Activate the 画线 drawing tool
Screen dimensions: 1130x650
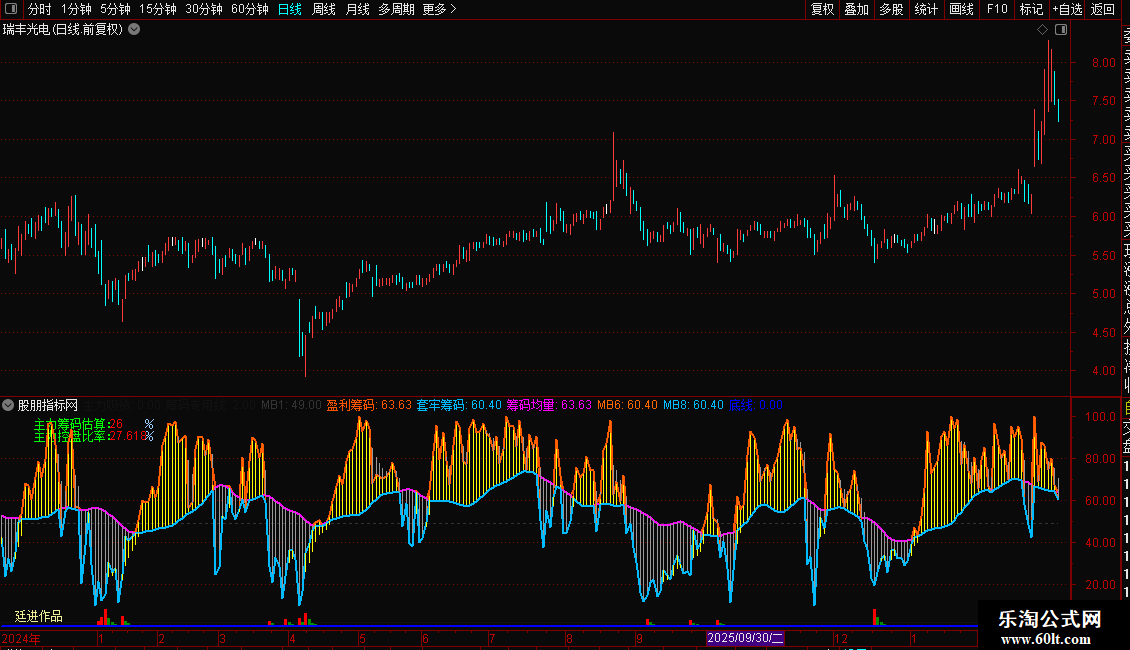click(x=961, y=9)
